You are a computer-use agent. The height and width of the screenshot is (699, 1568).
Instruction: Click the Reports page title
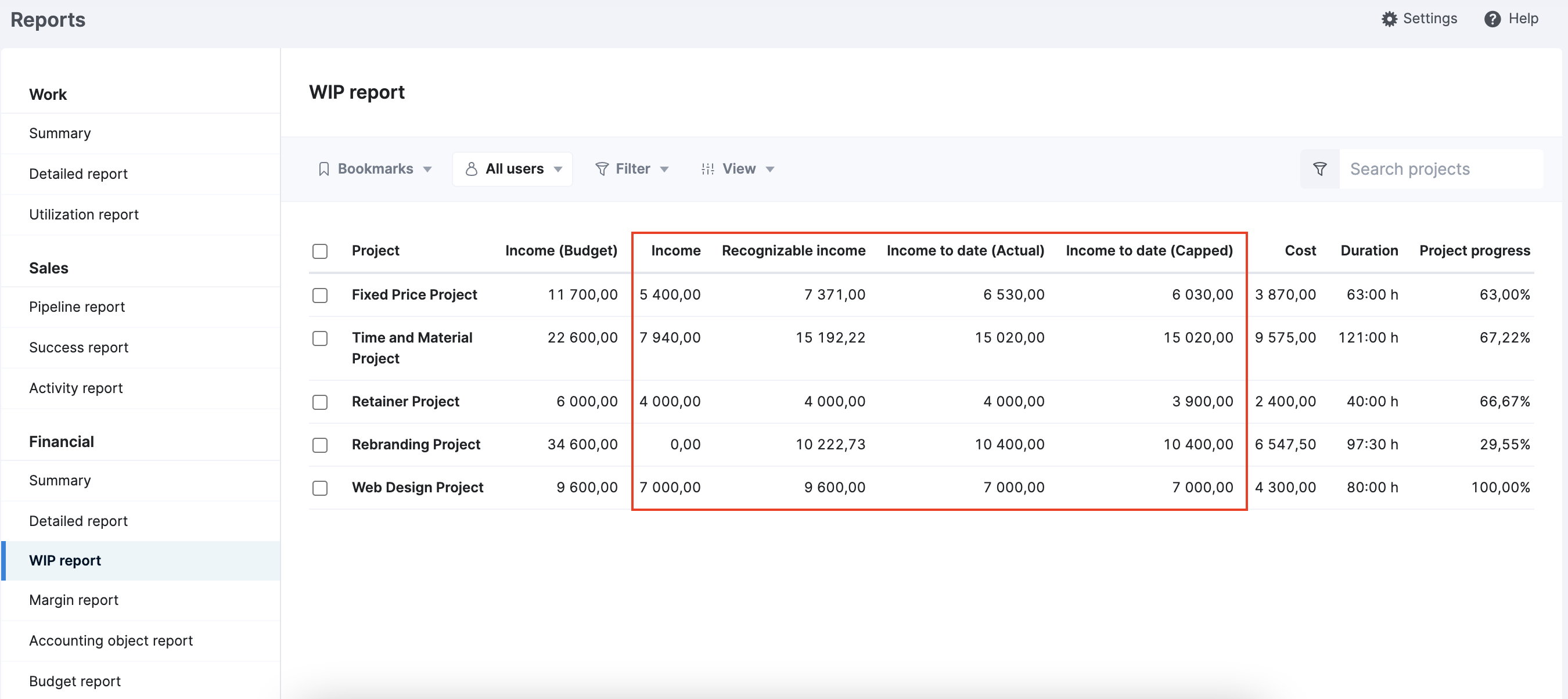click(x=48, y=20)
